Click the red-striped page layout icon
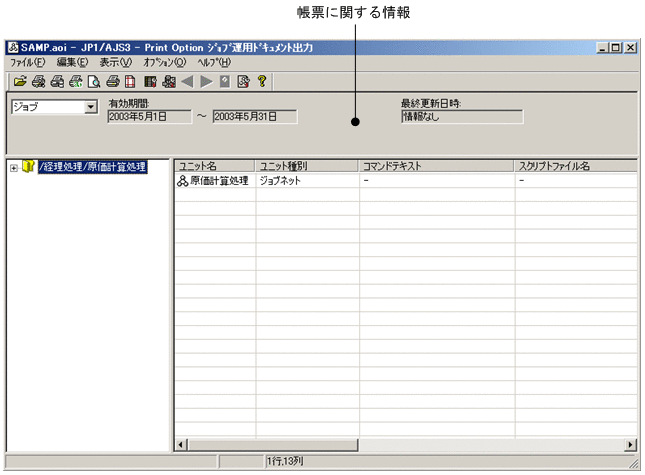 130,81
